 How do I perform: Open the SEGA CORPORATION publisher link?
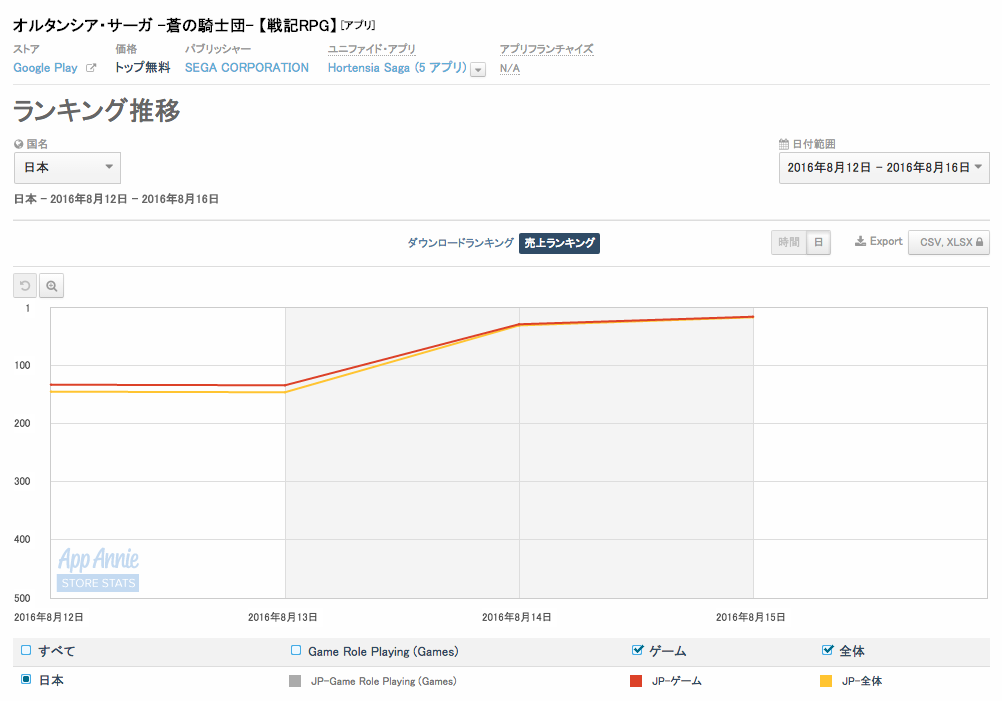click(247, 68)
